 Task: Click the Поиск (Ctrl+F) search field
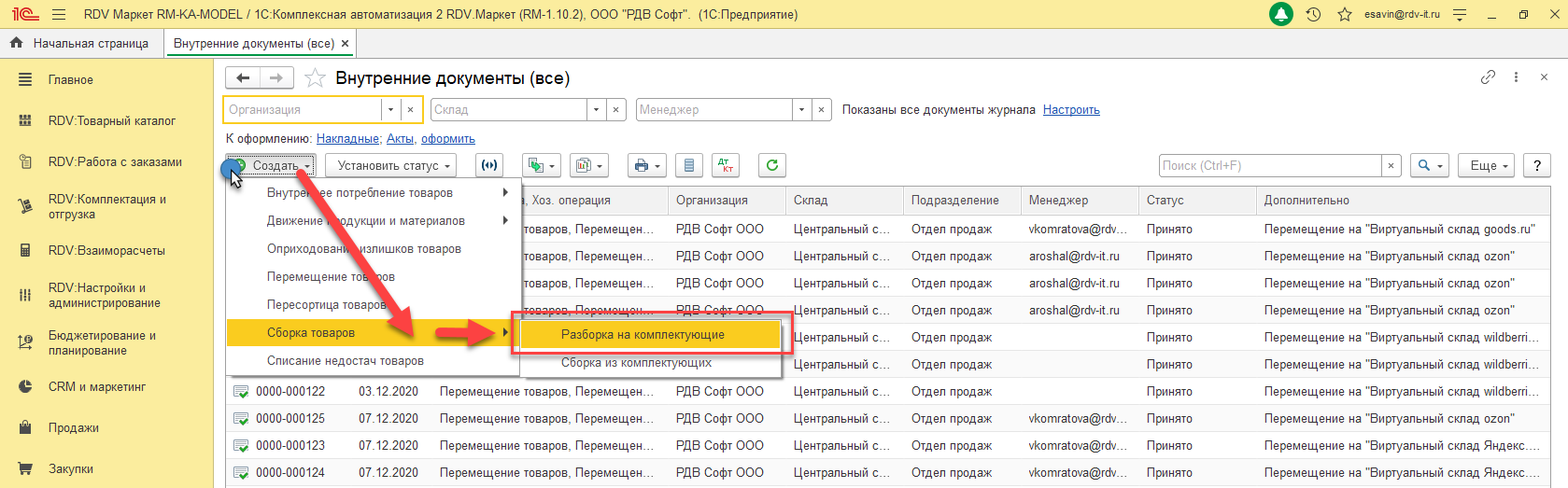[1270, 165]
